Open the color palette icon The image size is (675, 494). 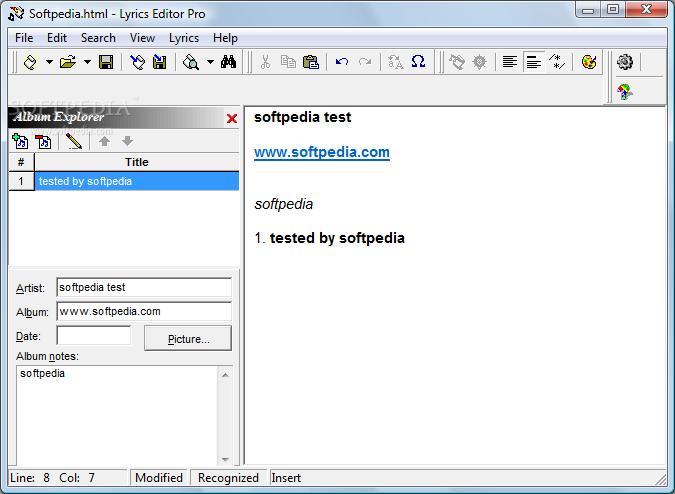pyautogui.click(x=589, y=62)
